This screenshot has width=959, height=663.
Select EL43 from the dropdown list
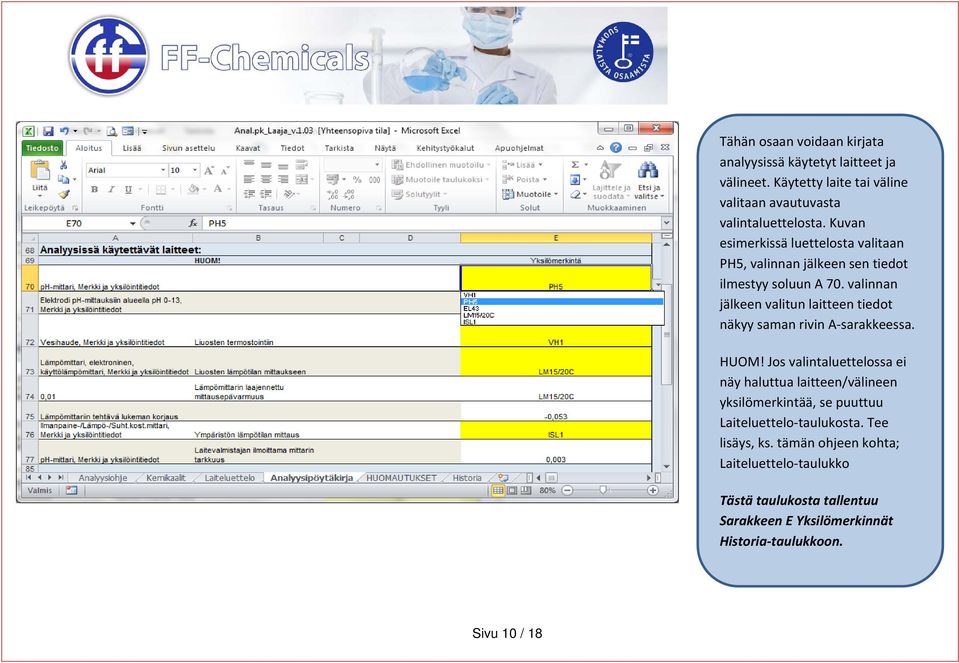click(x=562, y=308)
